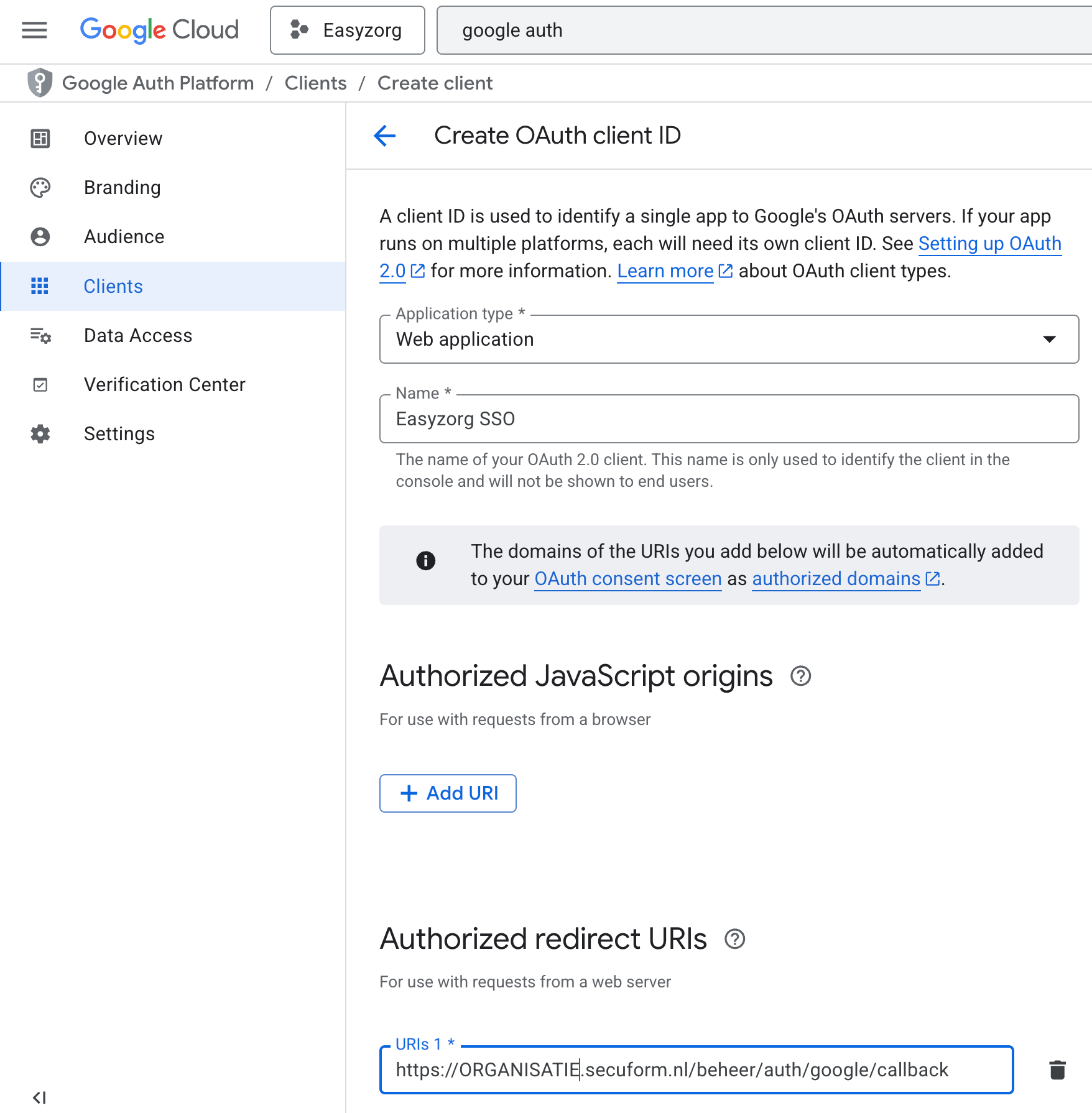This screenshot has height=1113, width=1092.
Task: Go to Overview in the sidebar
Action: (x=123, y=138)
